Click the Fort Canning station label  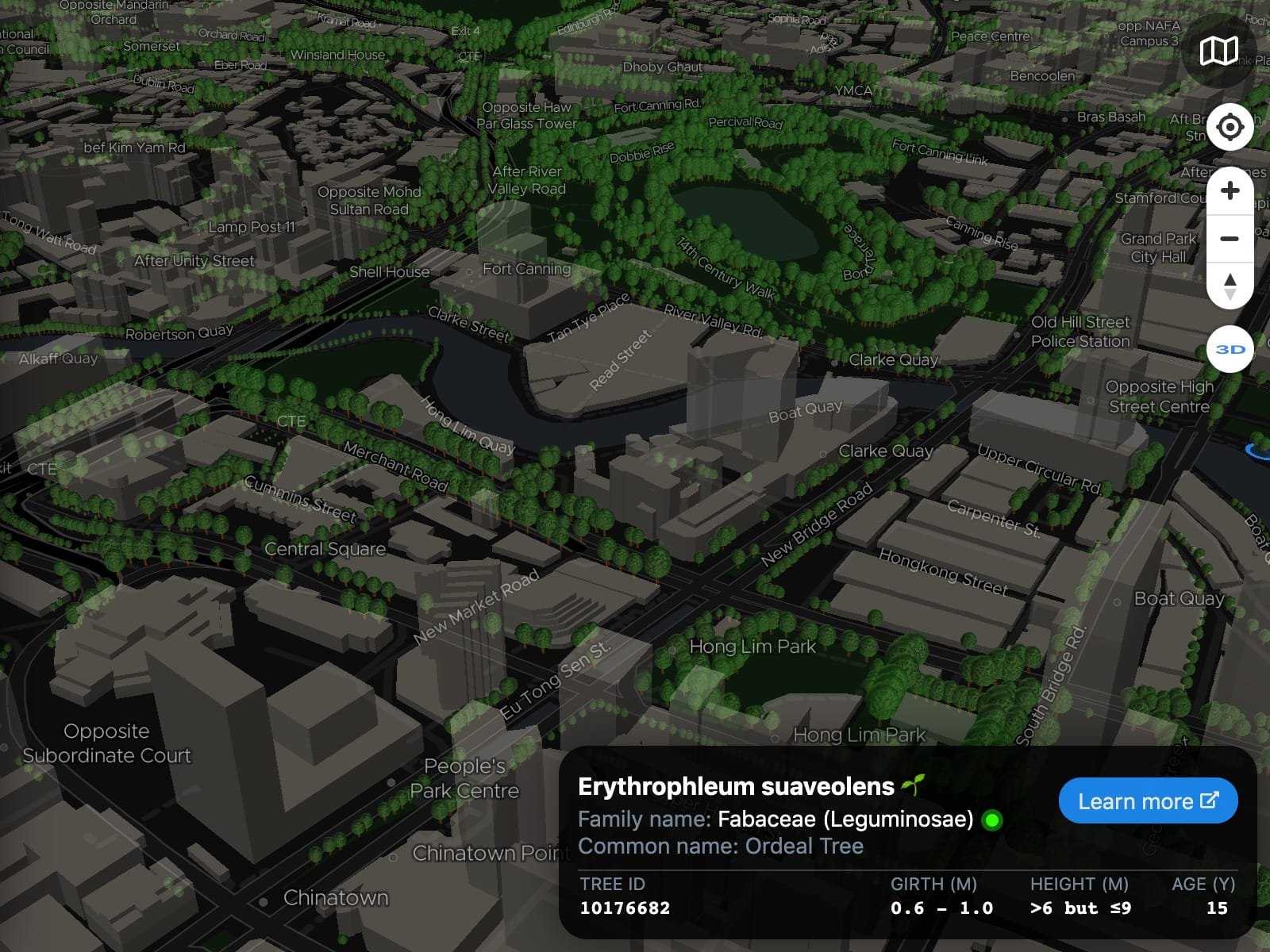pos(526,269)
